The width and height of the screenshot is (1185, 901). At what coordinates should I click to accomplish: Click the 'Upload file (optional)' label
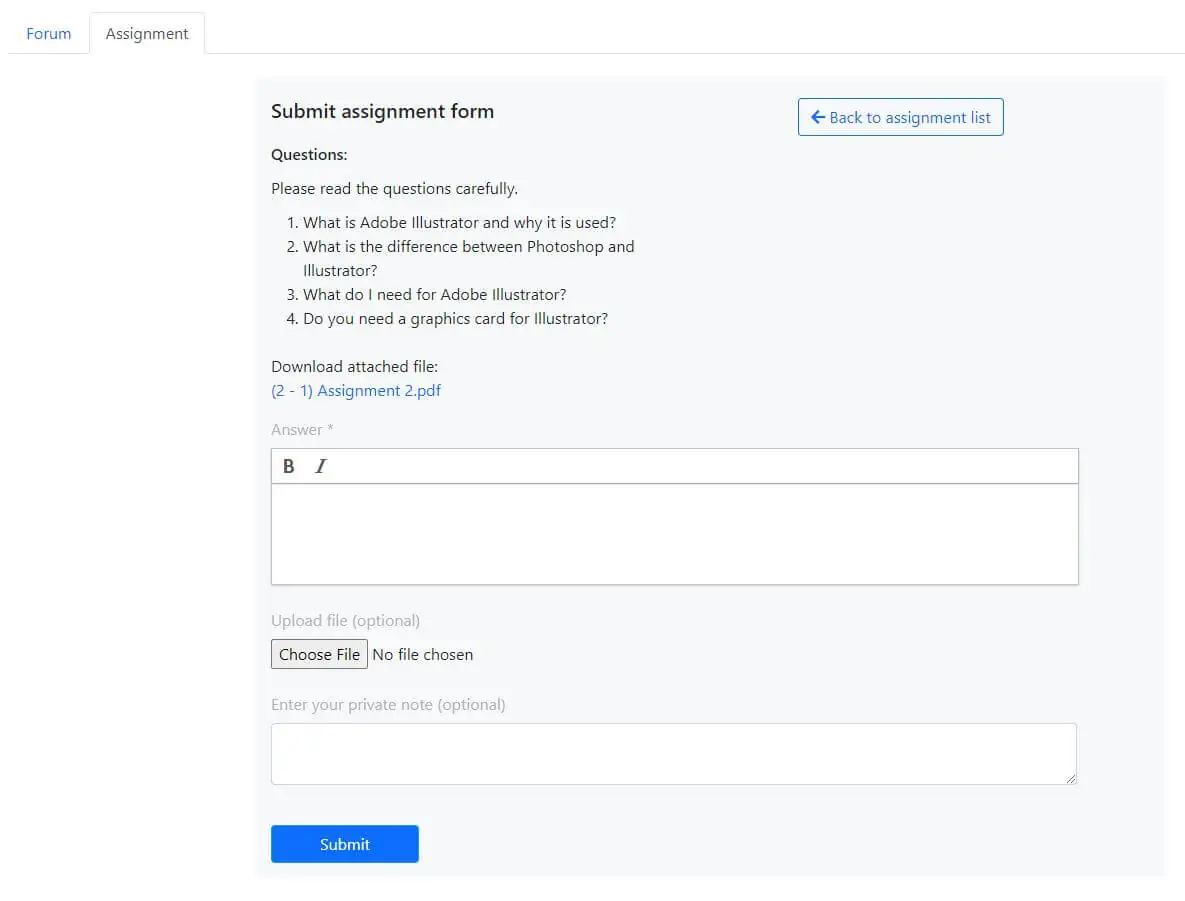345,621
